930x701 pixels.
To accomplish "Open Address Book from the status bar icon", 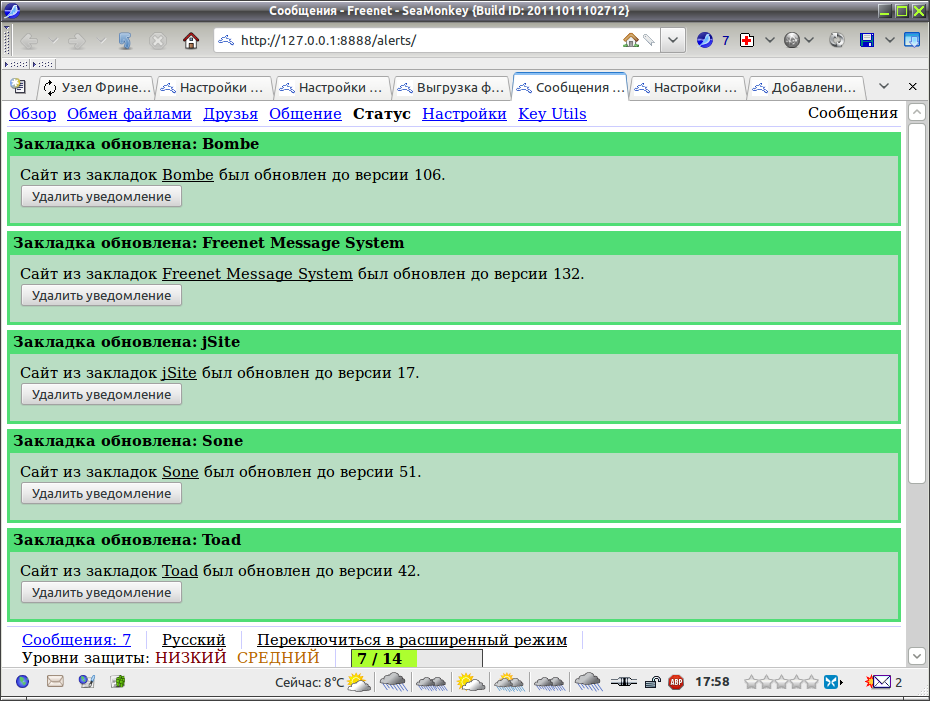I will (x=118, y=681).
